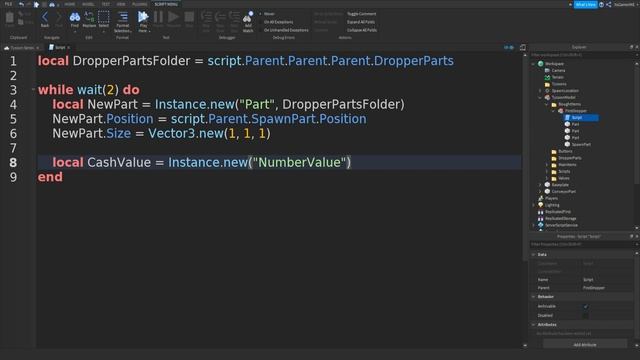Screen dimensions: 640x360
Task: Click the Filter Properties search field
Action: pyautogui.click(x=582, y=244)
